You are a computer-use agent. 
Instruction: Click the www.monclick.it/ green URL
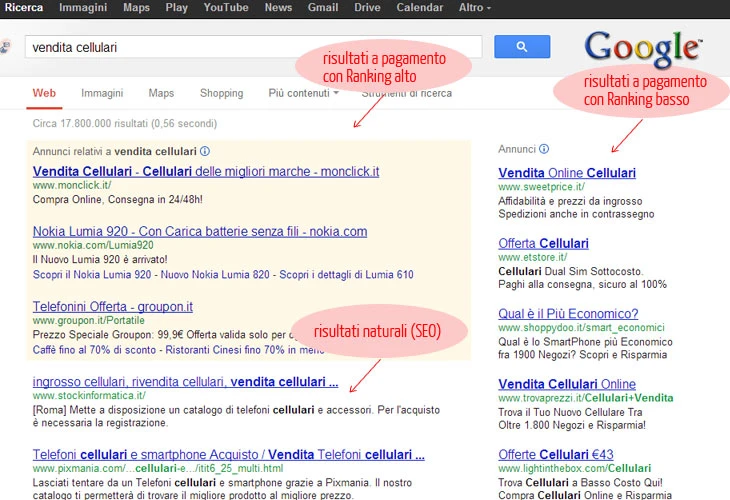[x=72, y=185]
